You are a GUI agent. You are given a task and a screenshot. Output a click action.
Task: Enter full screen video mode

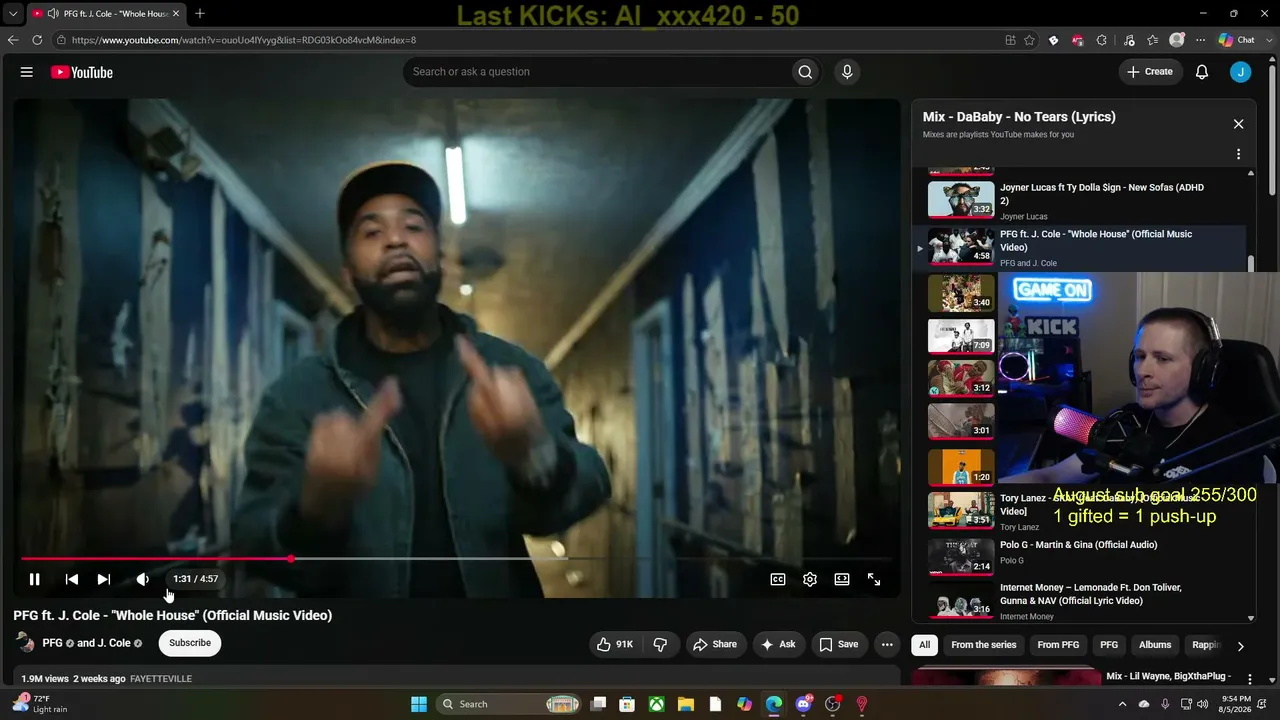coord(874,579)
